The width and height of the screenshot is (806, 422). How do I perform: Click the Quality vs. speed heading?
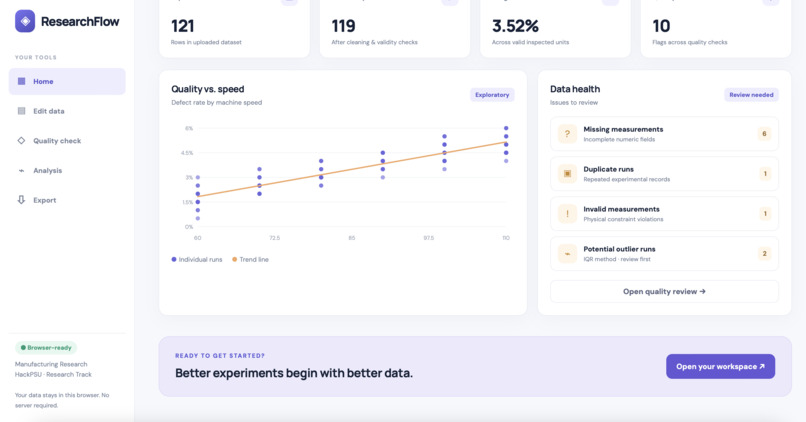point(208,89)
